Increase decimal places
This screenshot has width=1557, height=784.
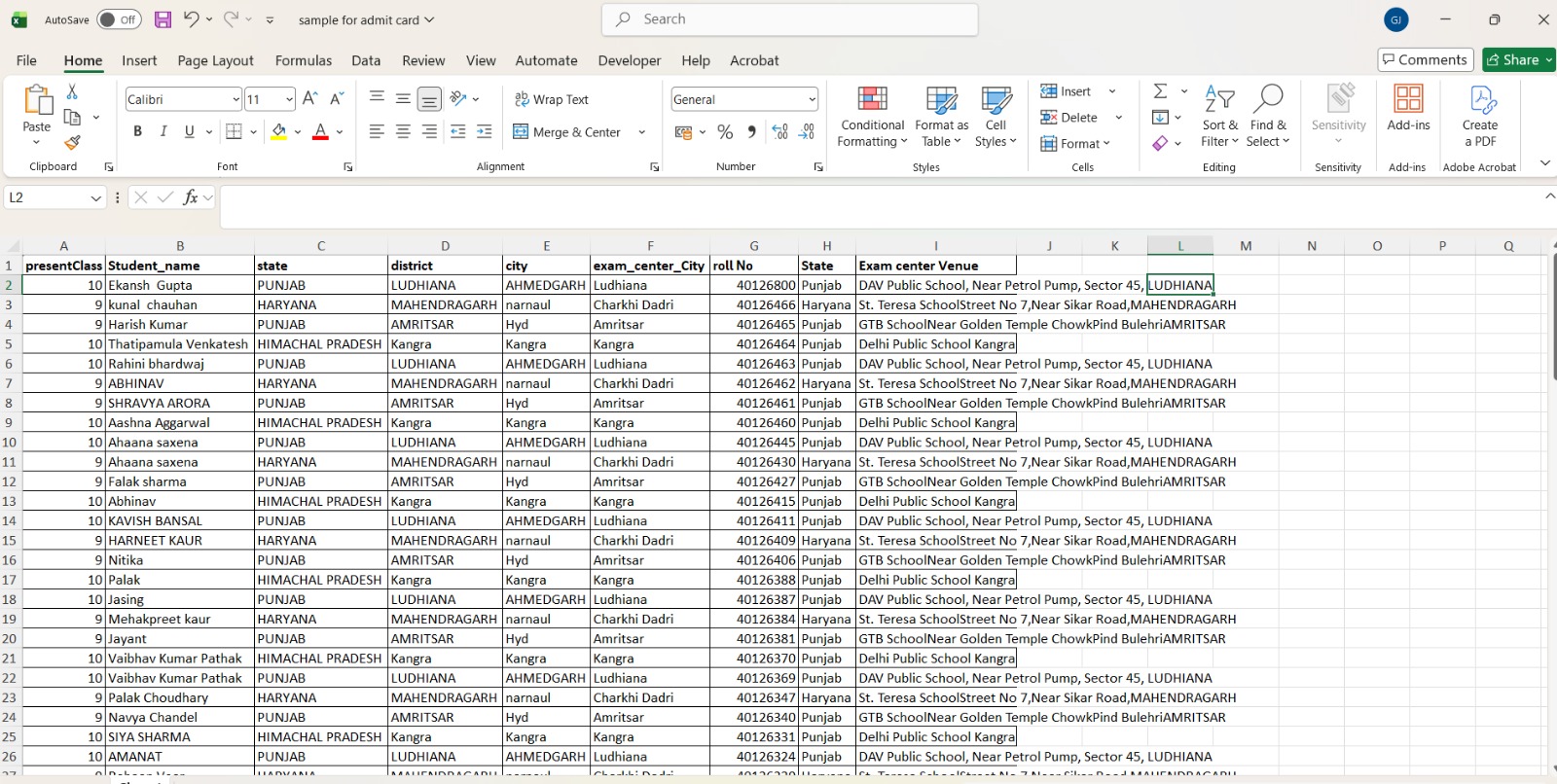(779, 131)
